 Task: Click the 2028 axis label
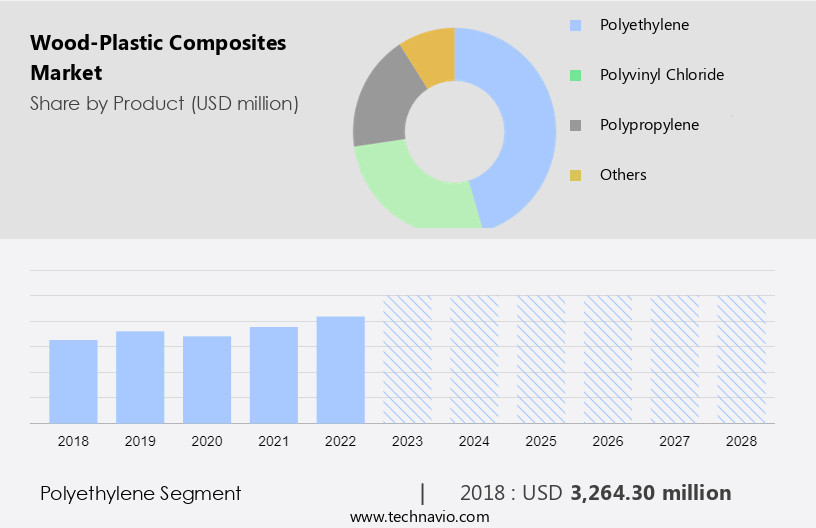pyautogui.click(x=742, y=441)
